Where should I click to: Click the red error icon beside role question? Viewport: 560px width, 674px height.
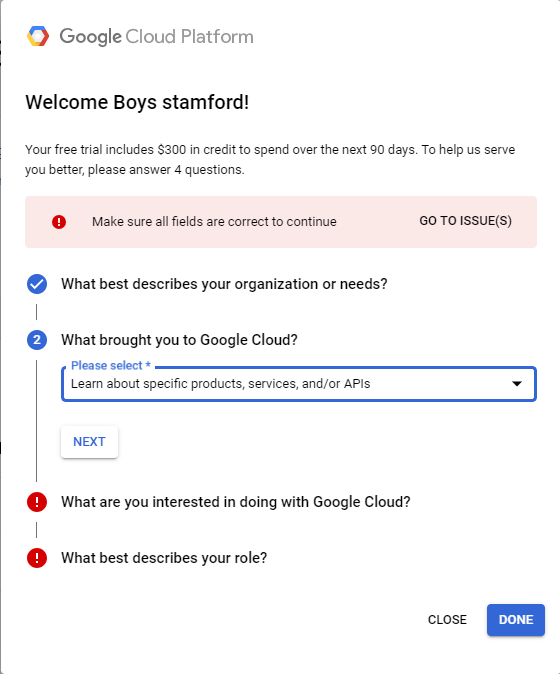pyautogui.click(x=37, y=558)
